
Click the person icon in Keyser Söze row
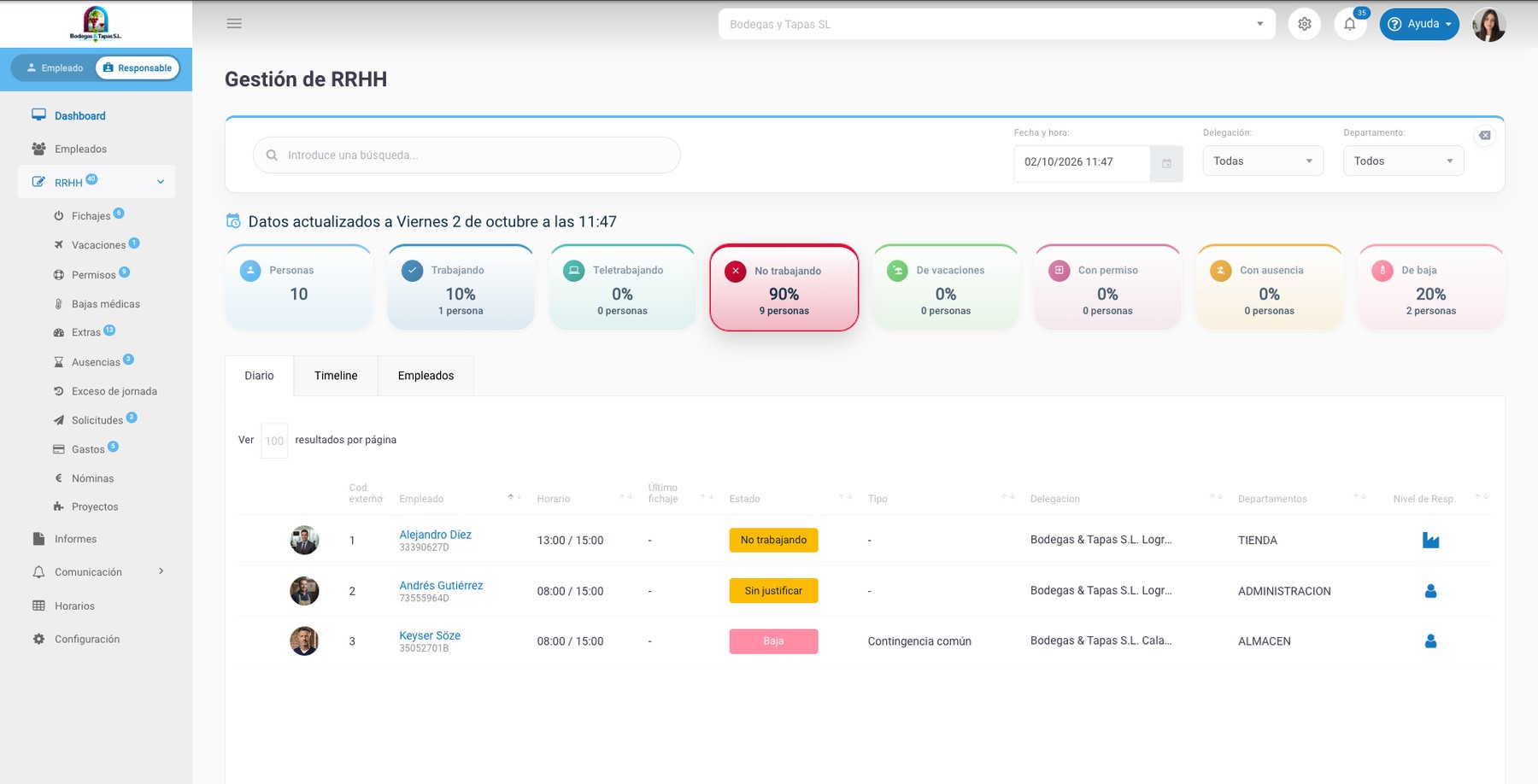click(1430, 641)
